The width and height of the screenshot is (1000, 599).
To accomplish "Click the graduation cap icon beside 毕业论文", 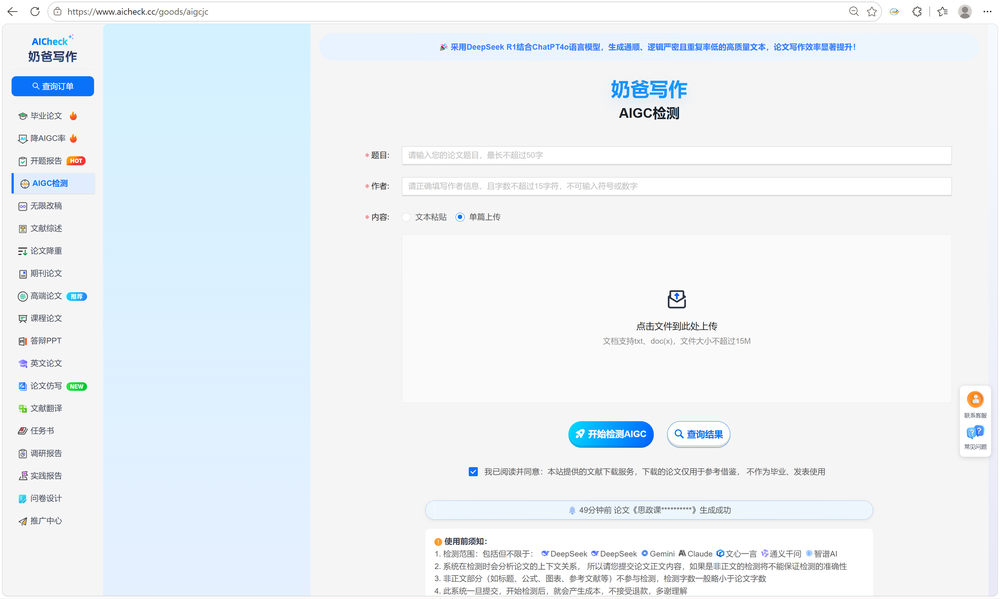I will 23,116.
